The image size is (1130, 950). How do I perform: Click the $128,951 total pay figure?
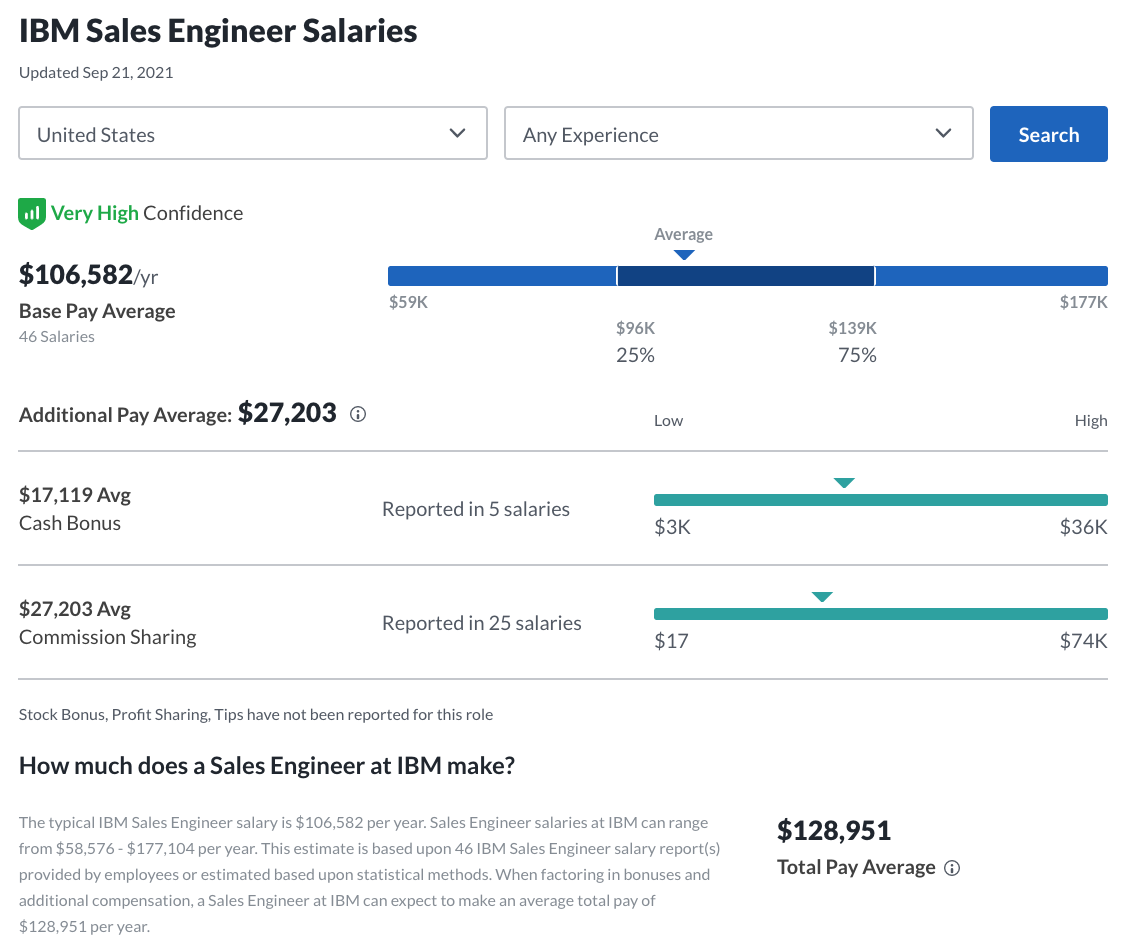pyautogui.click(x=834, y=830)
